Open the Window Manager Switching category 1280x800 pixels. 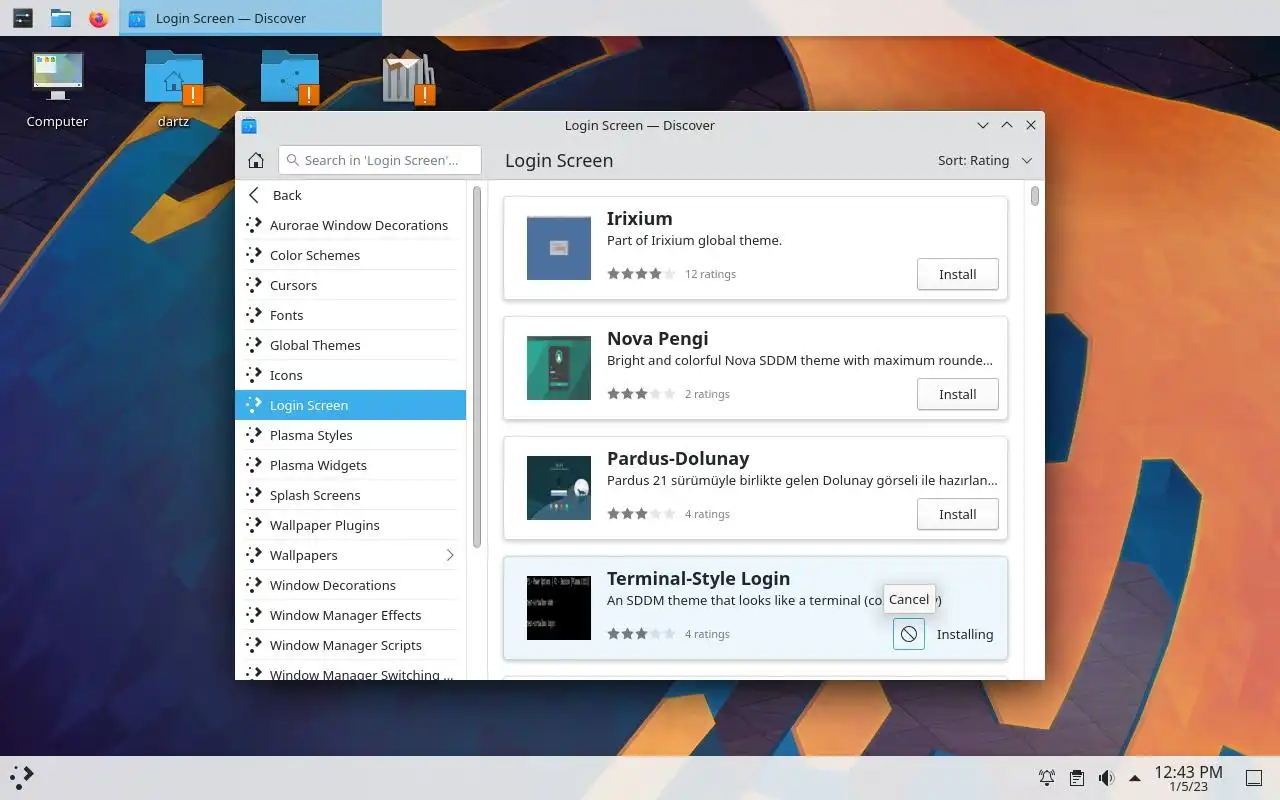click(350, 673)
